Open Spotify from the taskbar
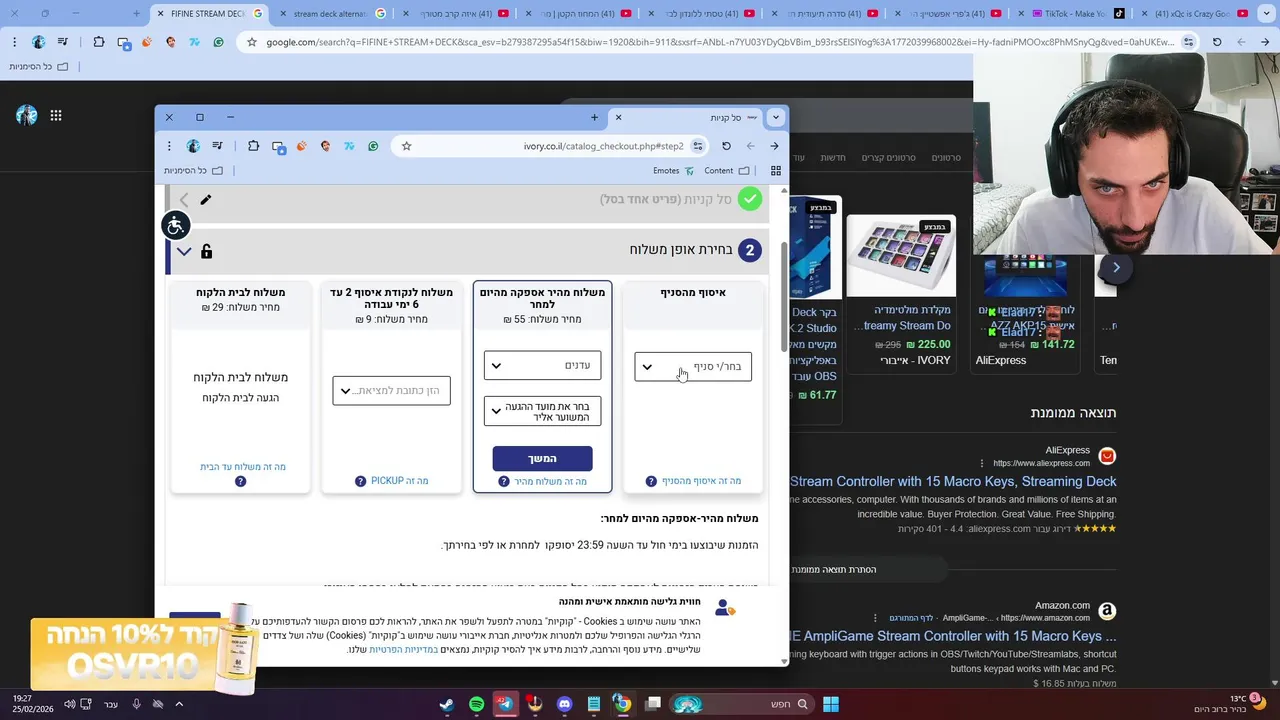1280x720 pixels. [476, 704]
